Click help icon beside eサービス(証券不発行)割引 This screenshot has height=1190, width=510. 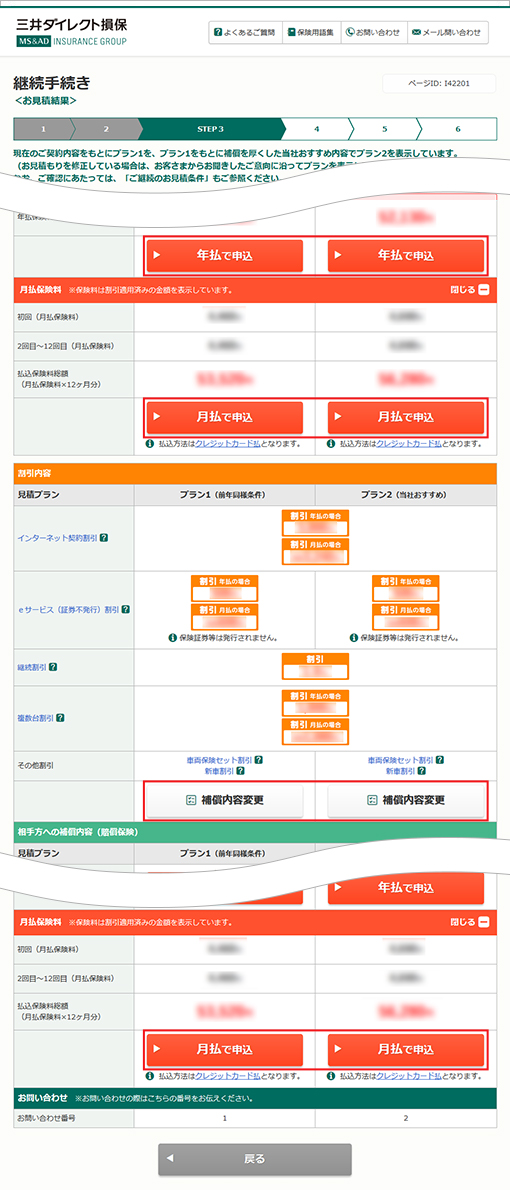[x=126, y=609]
